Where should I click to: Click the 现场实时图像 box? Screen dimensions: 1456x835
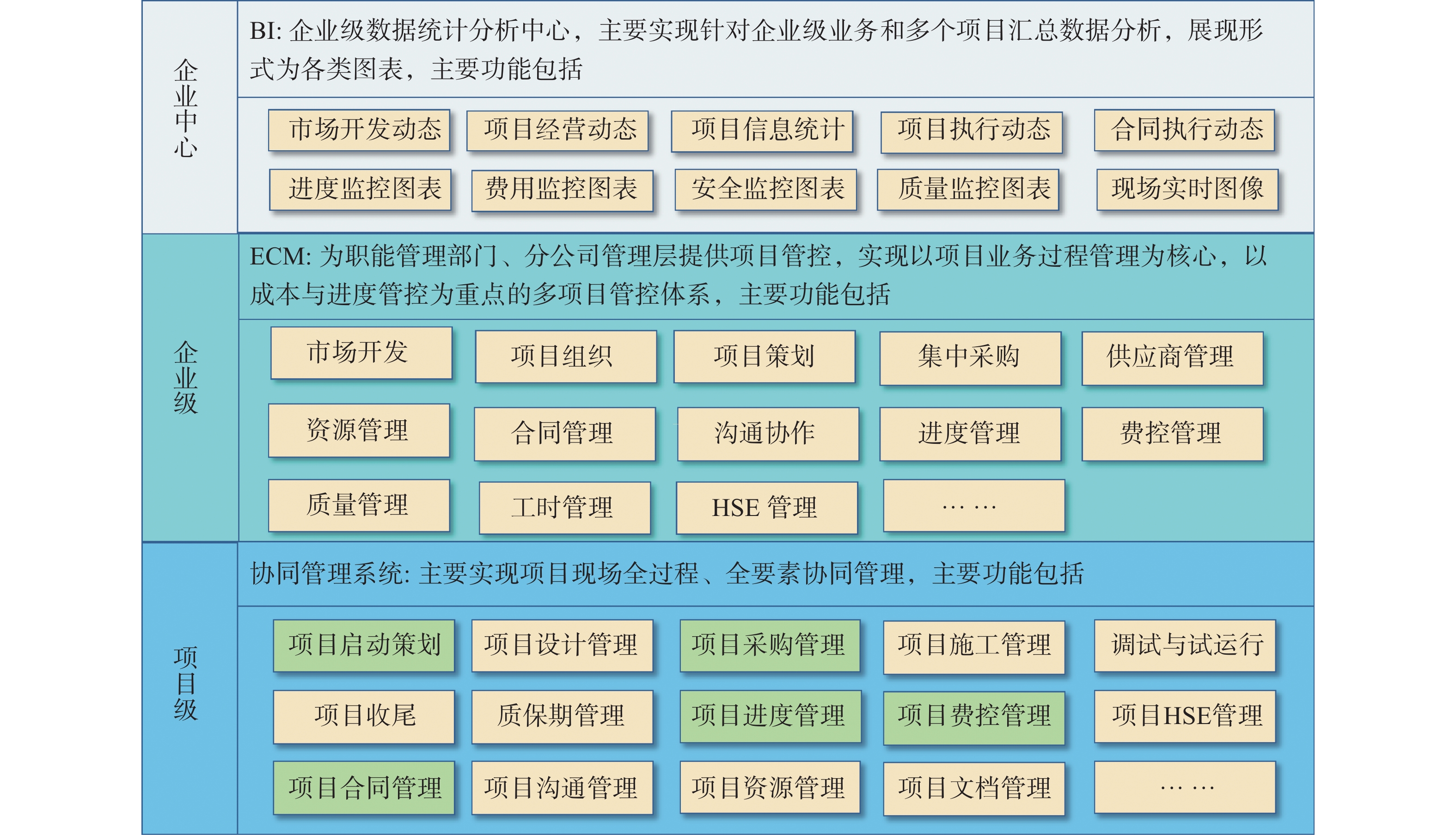coord(1187,190)
